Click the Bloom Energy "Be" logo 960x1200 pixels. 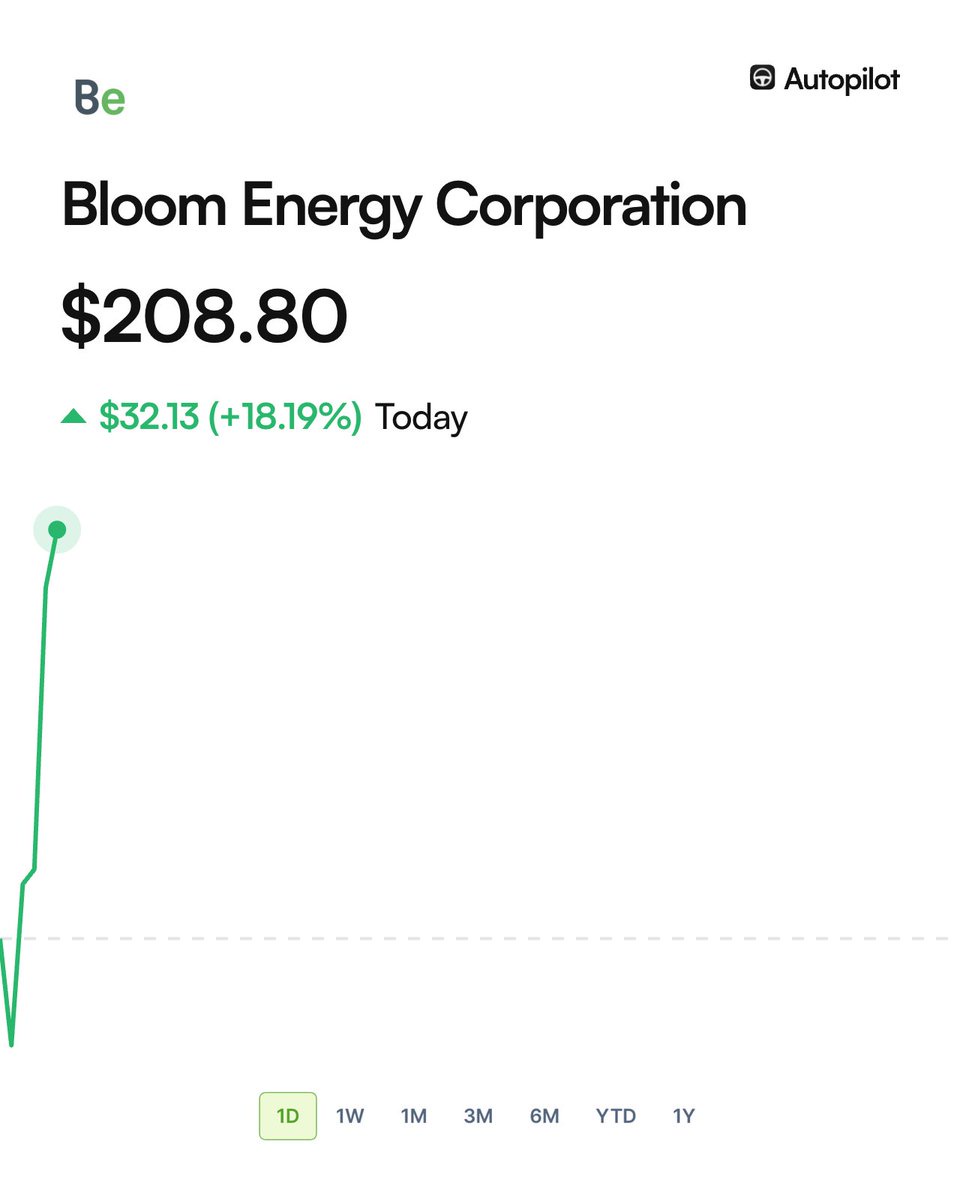[100, 98]
